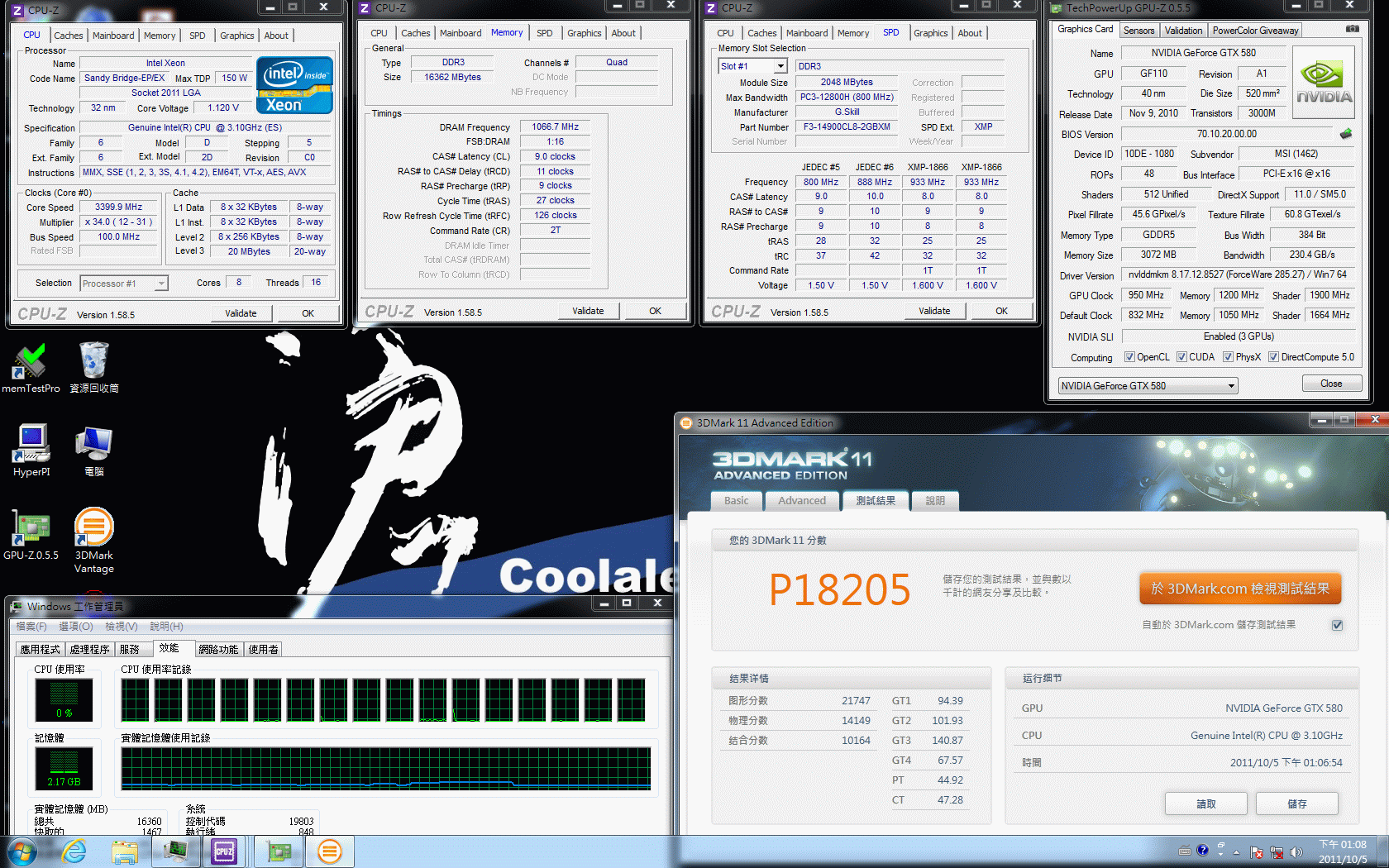This screenshot has width=1389, height=868.
Task: Open the 檔案(F) menu in Task Manager
Action: coord(31,627)
